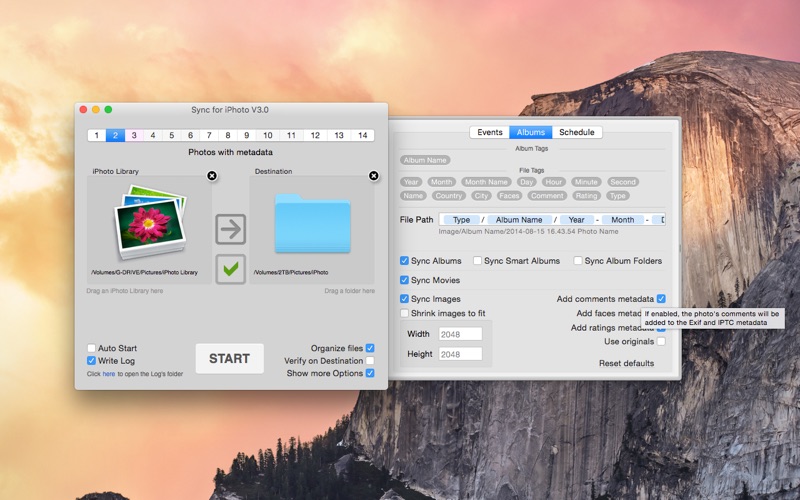Click the Type token in File Path field
800x500 pixels.
461,220
